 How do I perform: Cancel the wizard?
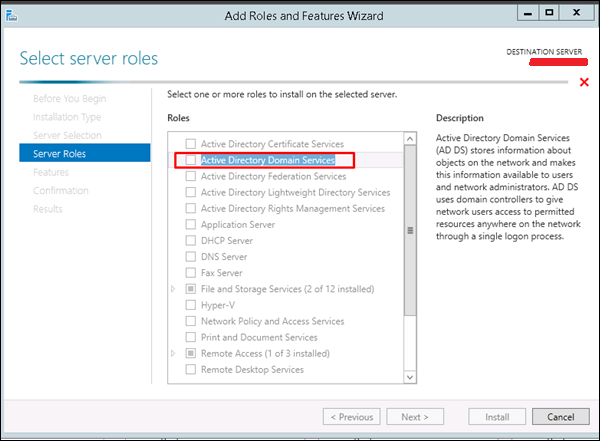561,416
